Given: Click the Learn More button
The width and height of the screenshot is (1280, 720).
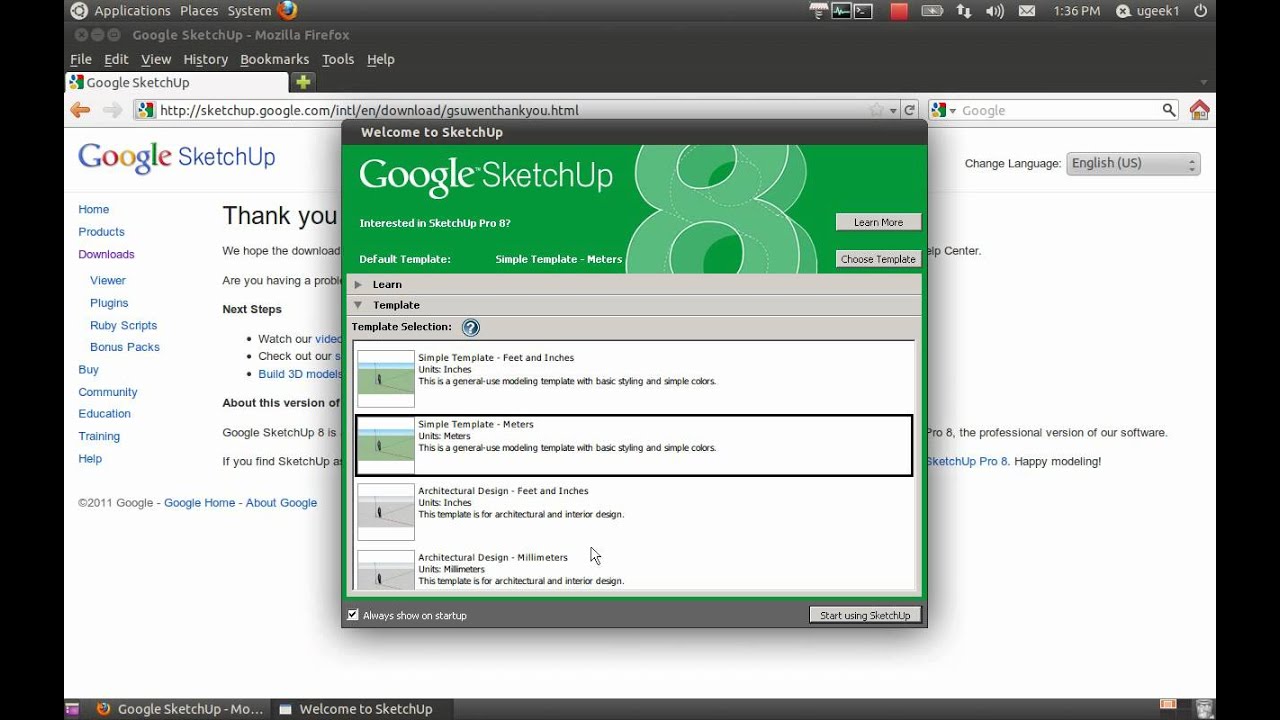Looking at the screenshot, I should coord(878,222).
